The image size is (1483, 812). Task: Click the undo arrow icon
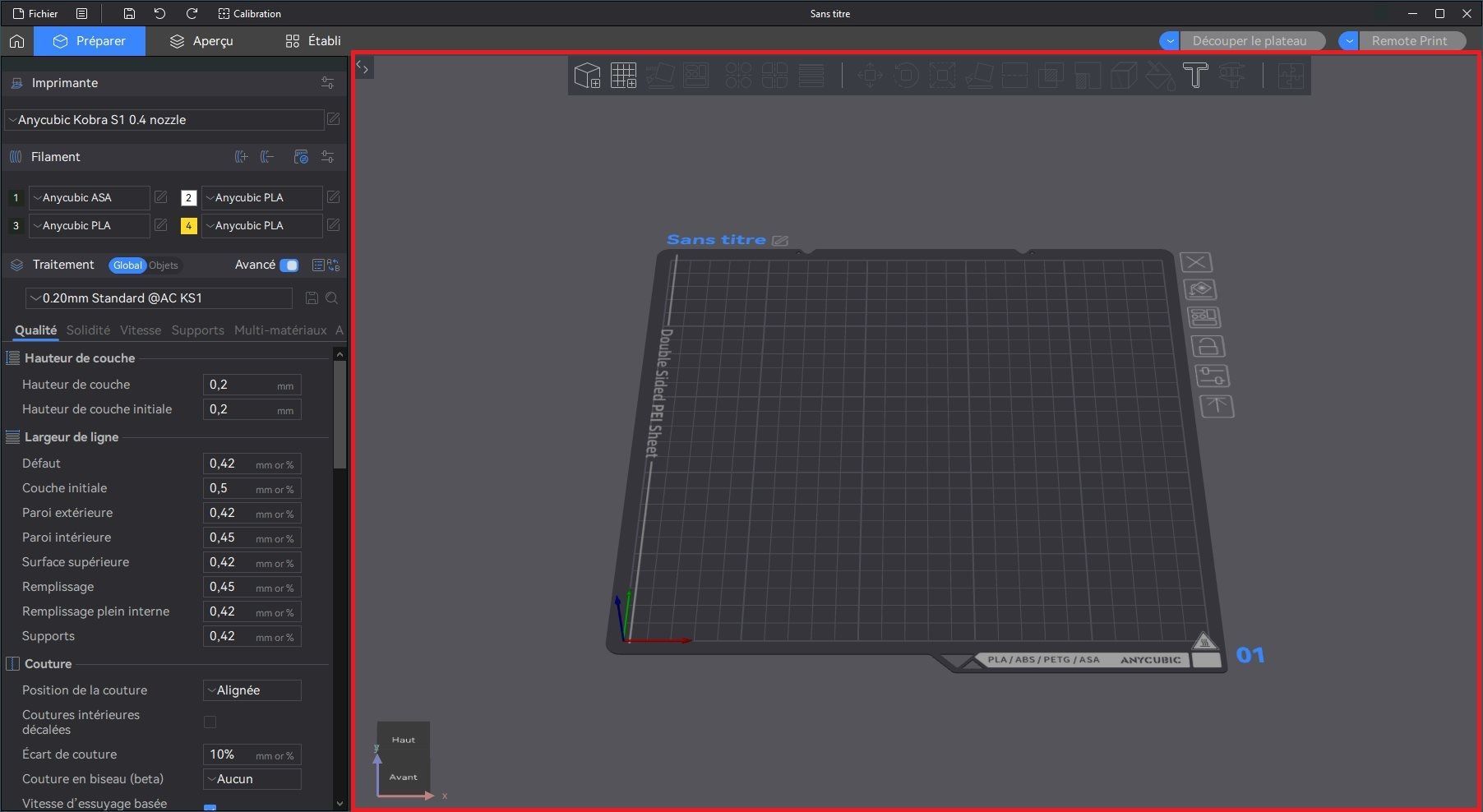tap(159, 14)
